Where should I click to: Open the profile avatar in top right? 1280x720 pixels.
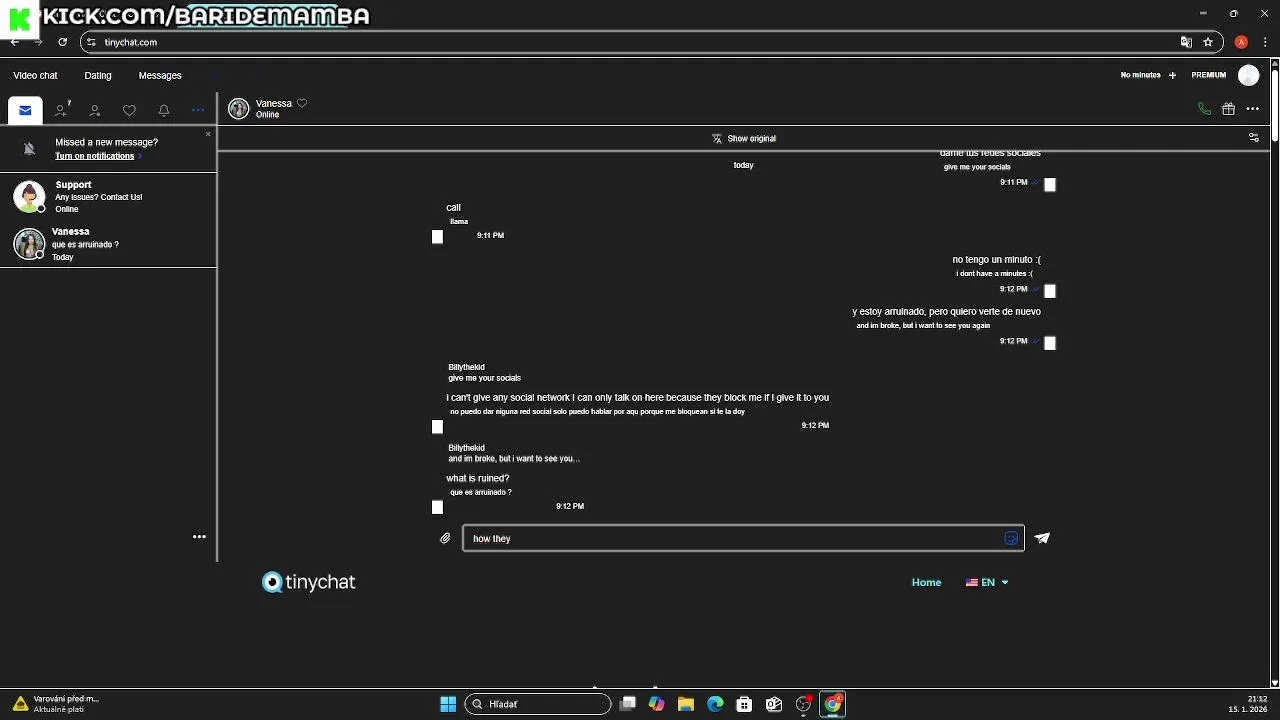coord(1248,75)
